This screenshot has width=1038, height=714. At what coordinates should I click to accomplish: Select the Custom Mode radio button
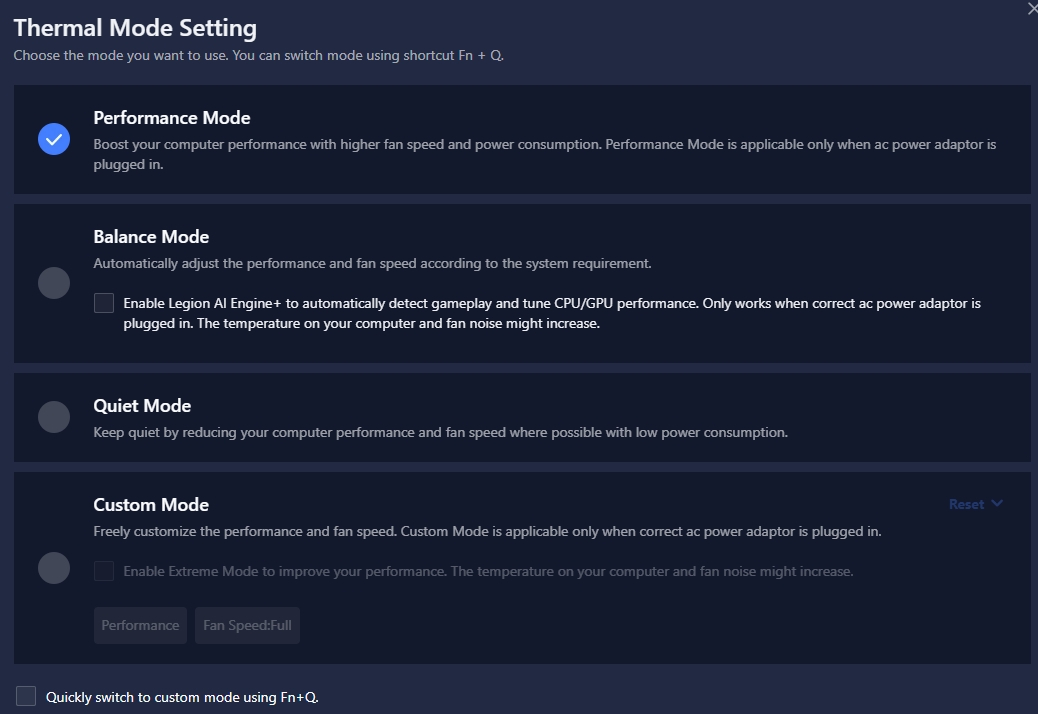[x=54, y=568]
